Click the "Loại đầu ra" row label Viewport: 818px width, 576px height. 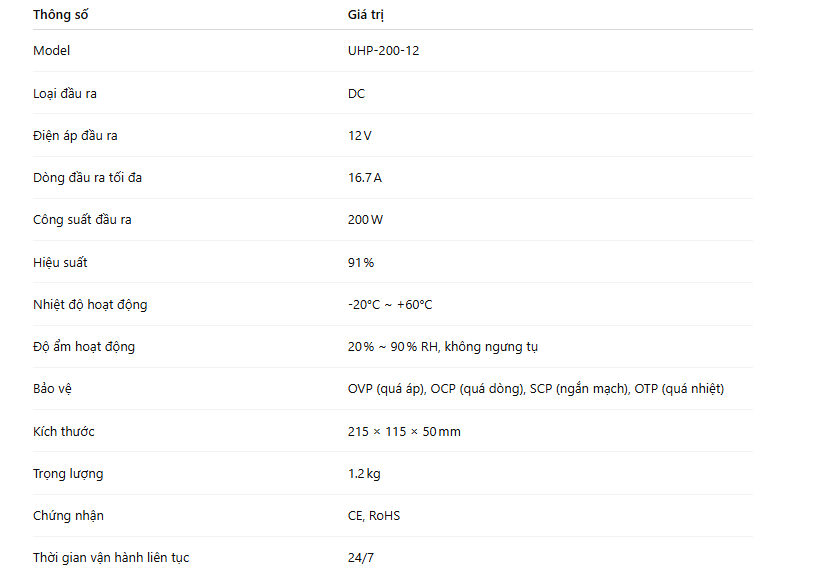point(65,93)
